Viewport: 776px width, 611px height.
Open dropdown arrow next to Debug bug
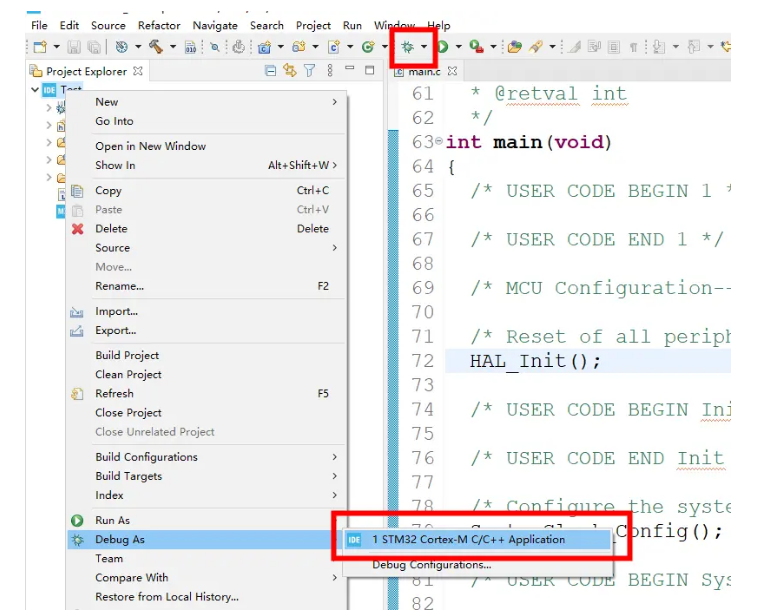424,47
